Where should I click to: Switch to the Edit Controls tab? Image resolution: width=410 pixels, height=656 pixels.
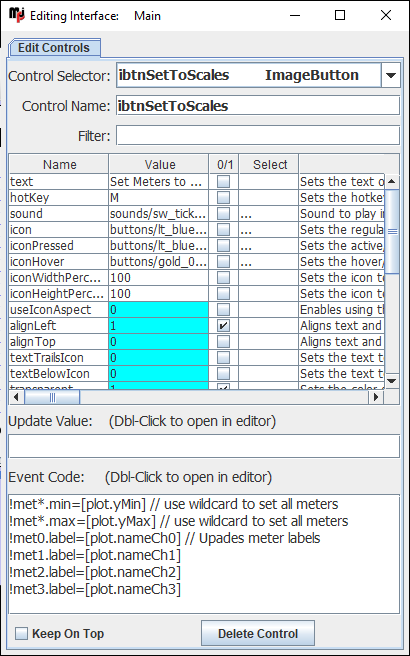(54, 48)
